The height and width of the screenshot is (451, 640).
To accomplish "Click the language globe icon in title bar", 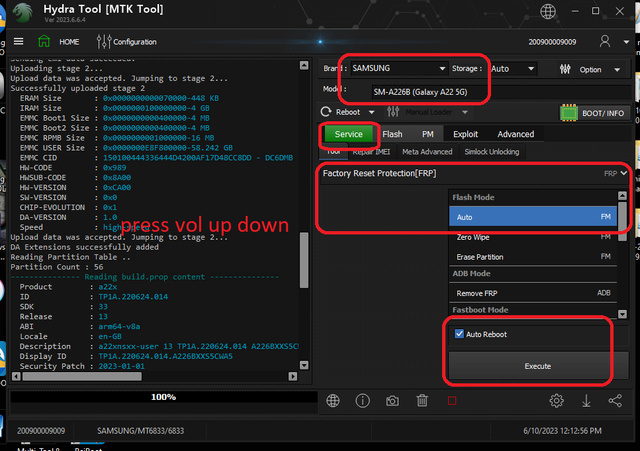I will [x=548, y=11].
